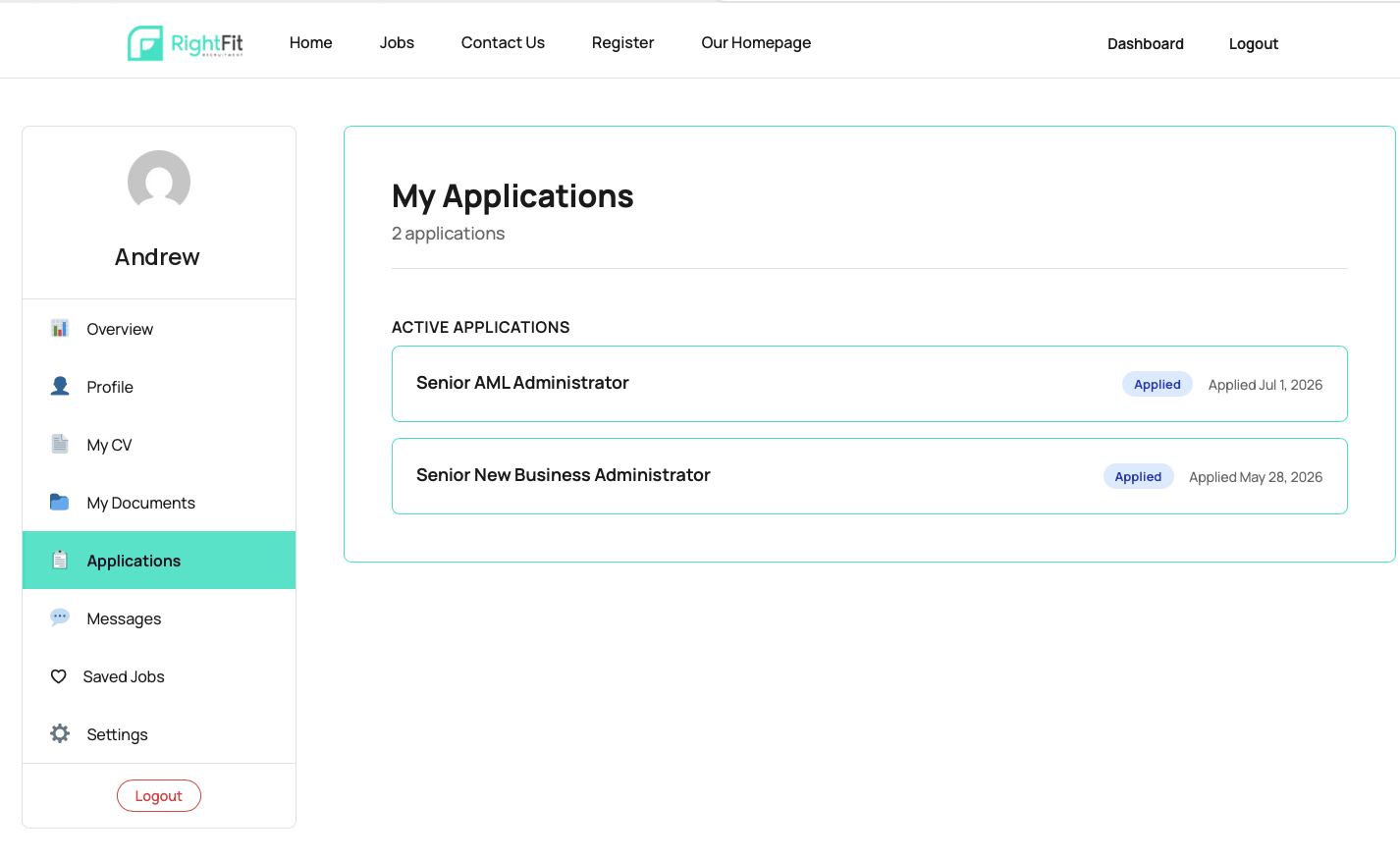Select Profile in the sidebar
1400x859 pixels.
159,387
